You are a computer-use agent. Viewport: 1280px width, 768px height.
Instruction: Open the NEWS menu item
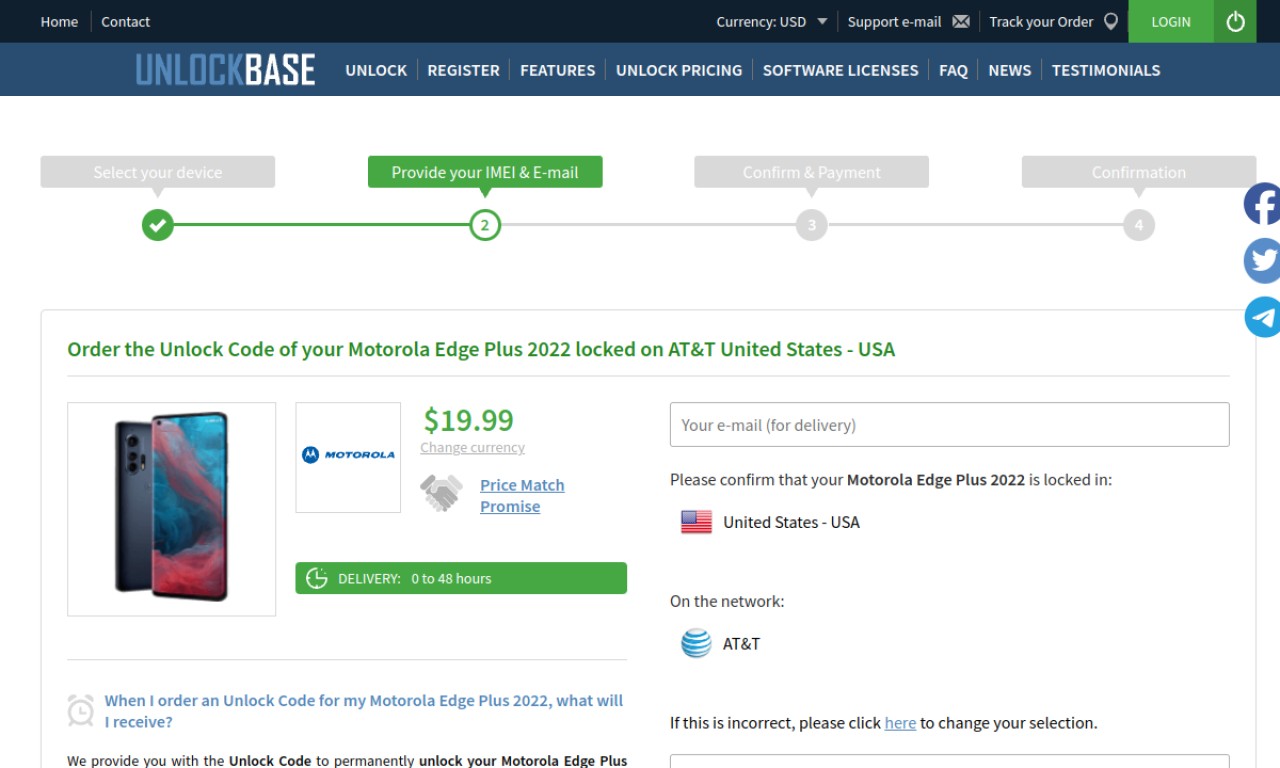[x=1009, y=70]
